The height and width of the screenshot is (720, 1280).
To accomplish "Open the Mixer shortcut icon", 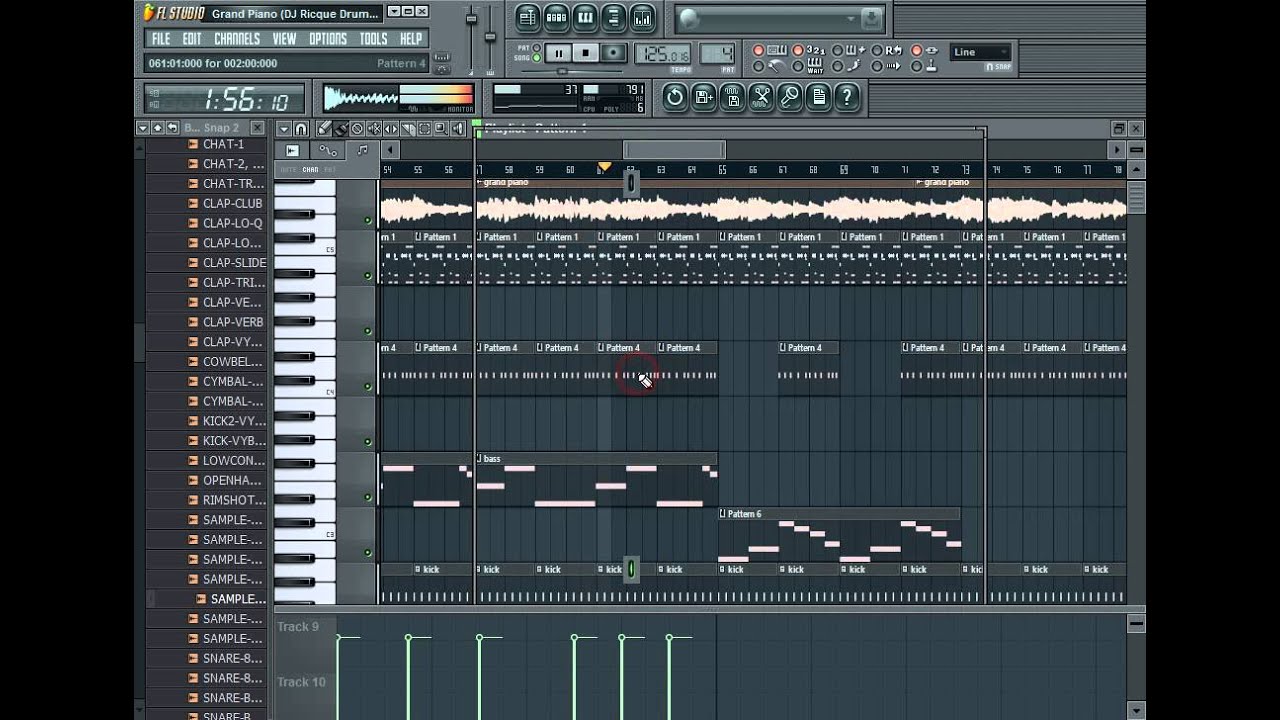I will pyautogui.click(x=642, y=17).
